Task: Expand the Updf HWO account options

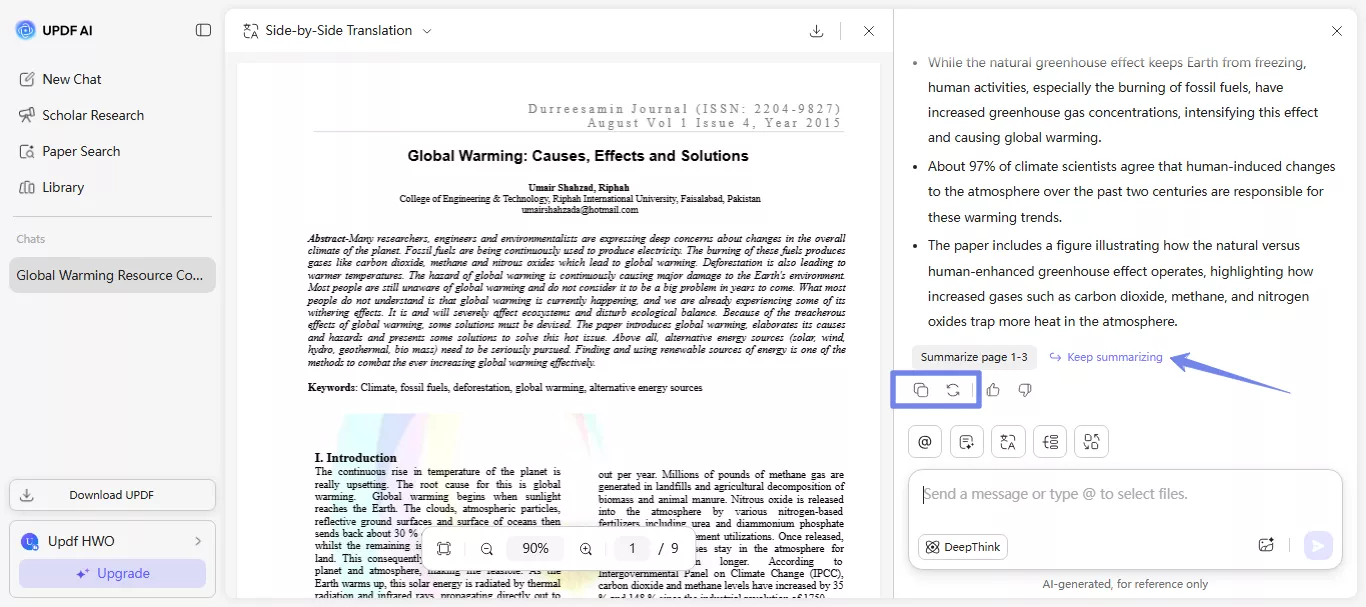Action: click(x=197, y=541)
